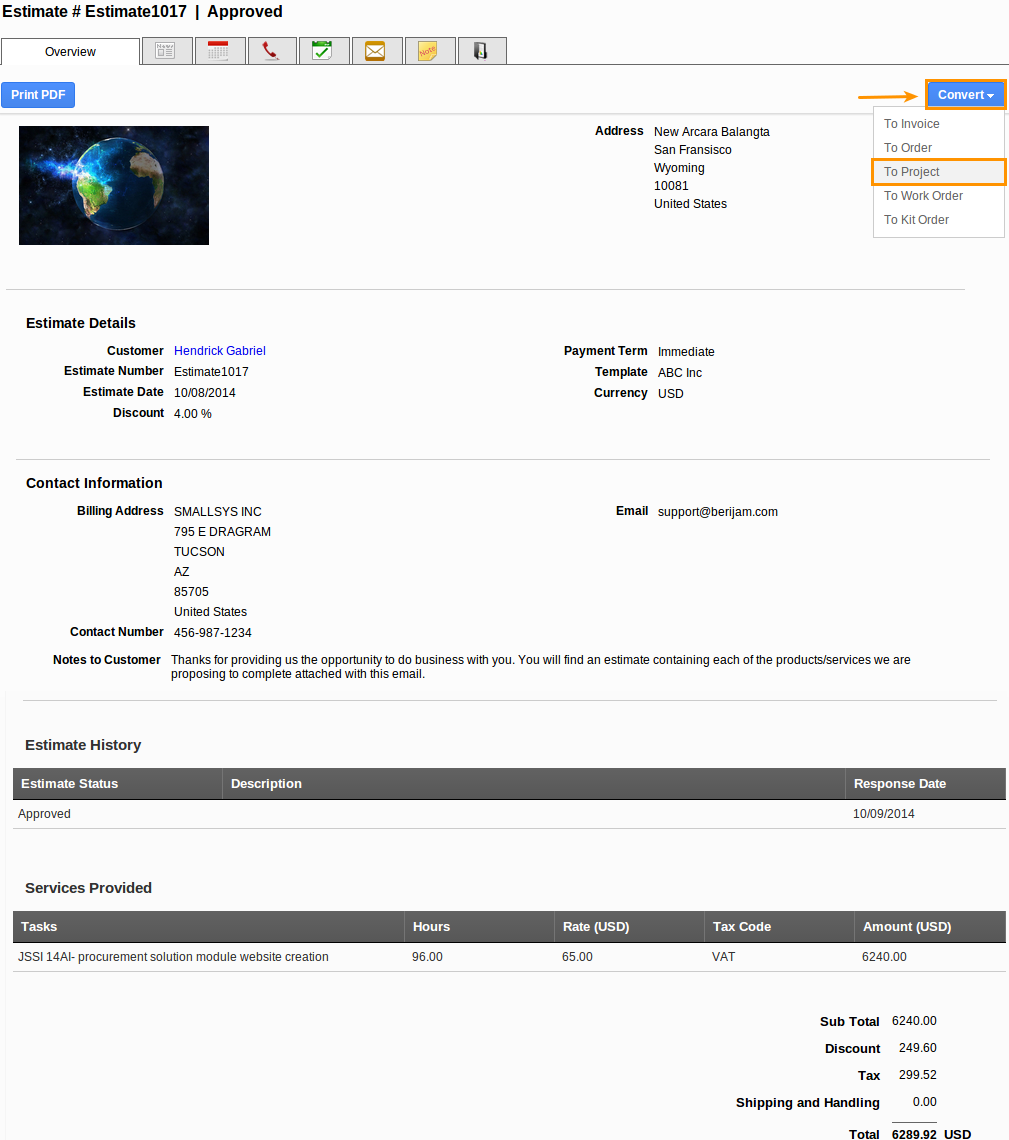1009x1140 pixels.
Task: Choose To Work Order from dropdown
Action: [920, 195]
